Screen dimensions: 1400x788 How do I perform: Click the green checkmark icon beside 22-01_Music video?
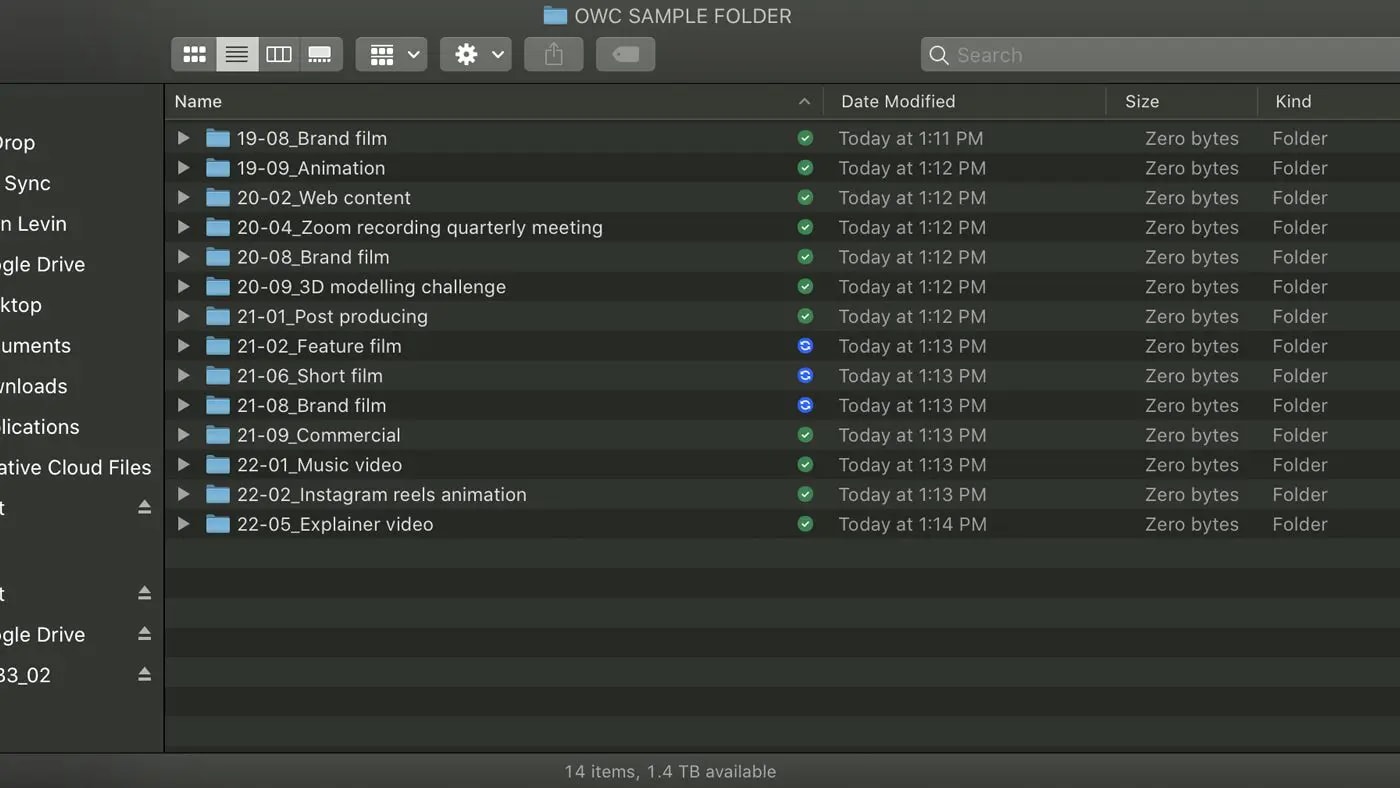click(x=805, y=465)
